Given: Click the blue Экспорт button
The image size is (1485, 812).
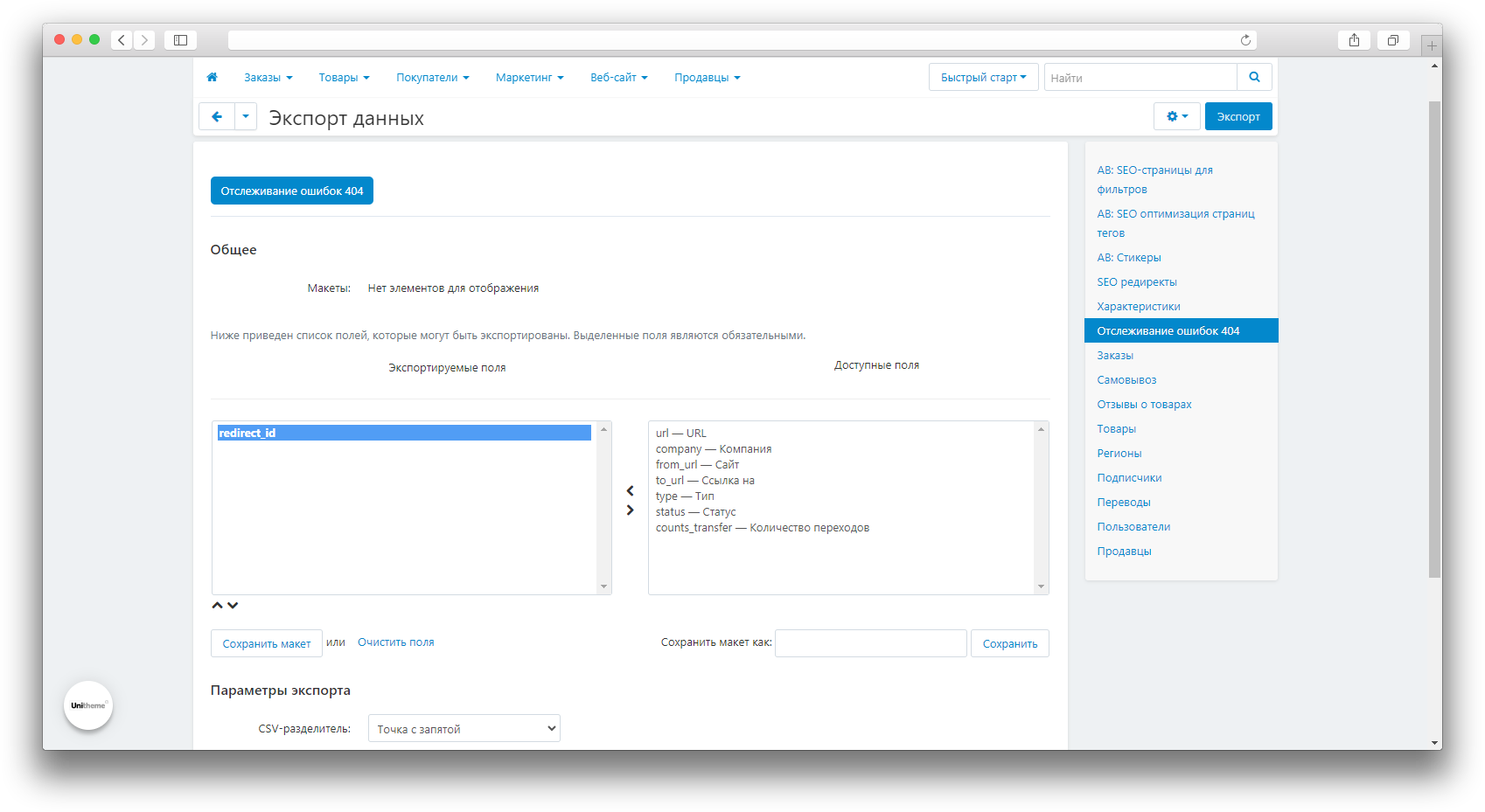Looking at the screenshot, I should 1238,116.
